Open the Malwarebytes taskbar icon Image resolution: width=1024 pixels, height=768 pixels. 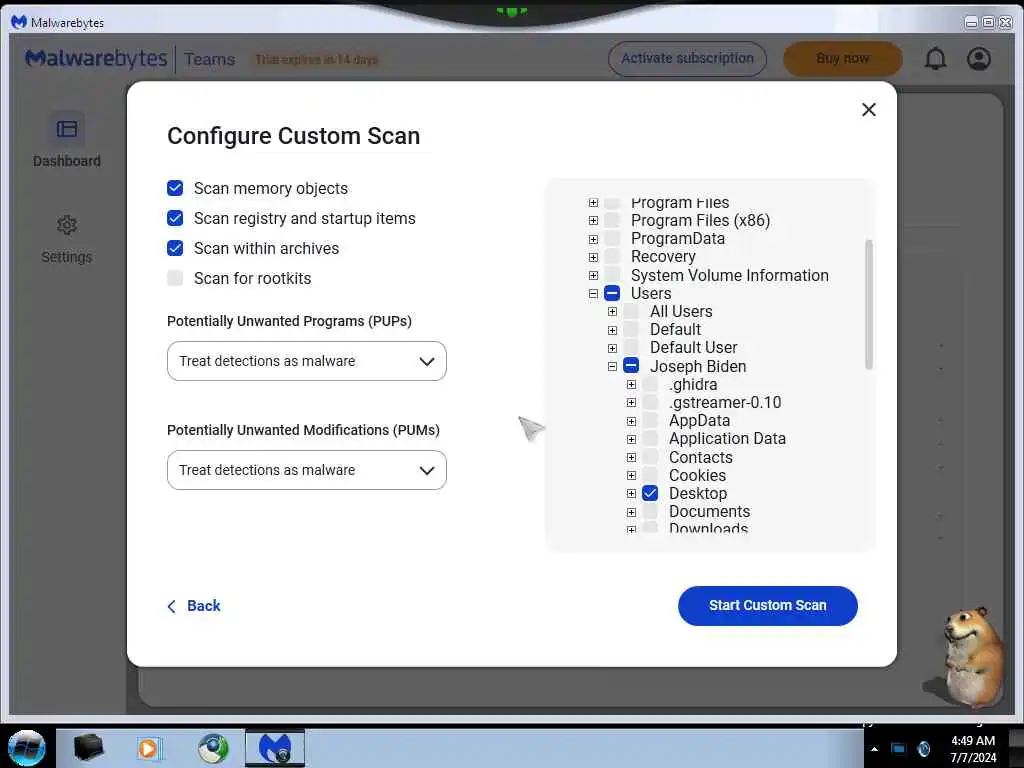click(275, 748)
